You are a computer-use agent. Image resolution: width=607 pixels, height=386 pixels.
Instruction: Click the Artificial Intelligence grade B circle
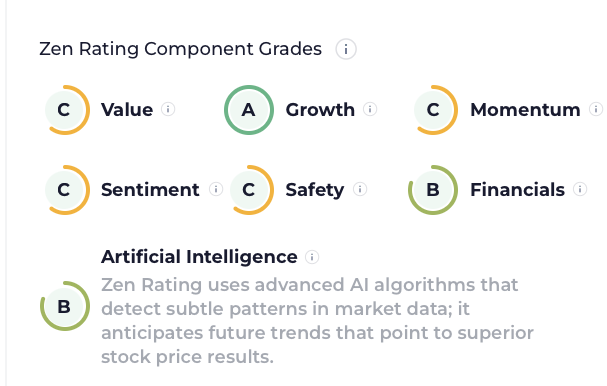pos(65,306)
